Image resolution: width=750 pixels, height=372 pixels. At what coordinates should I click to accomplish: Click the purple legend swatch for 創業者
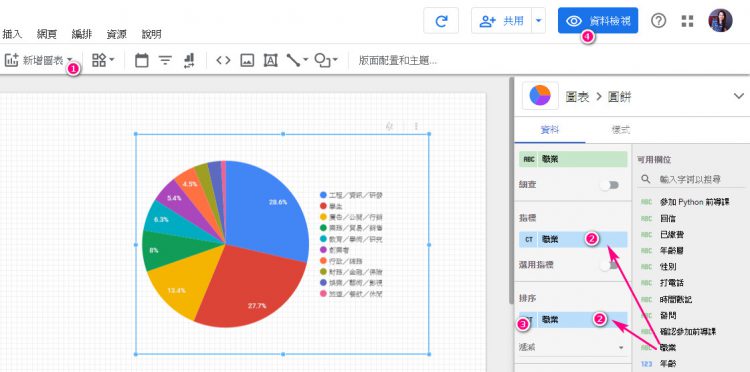click(323, 250)
